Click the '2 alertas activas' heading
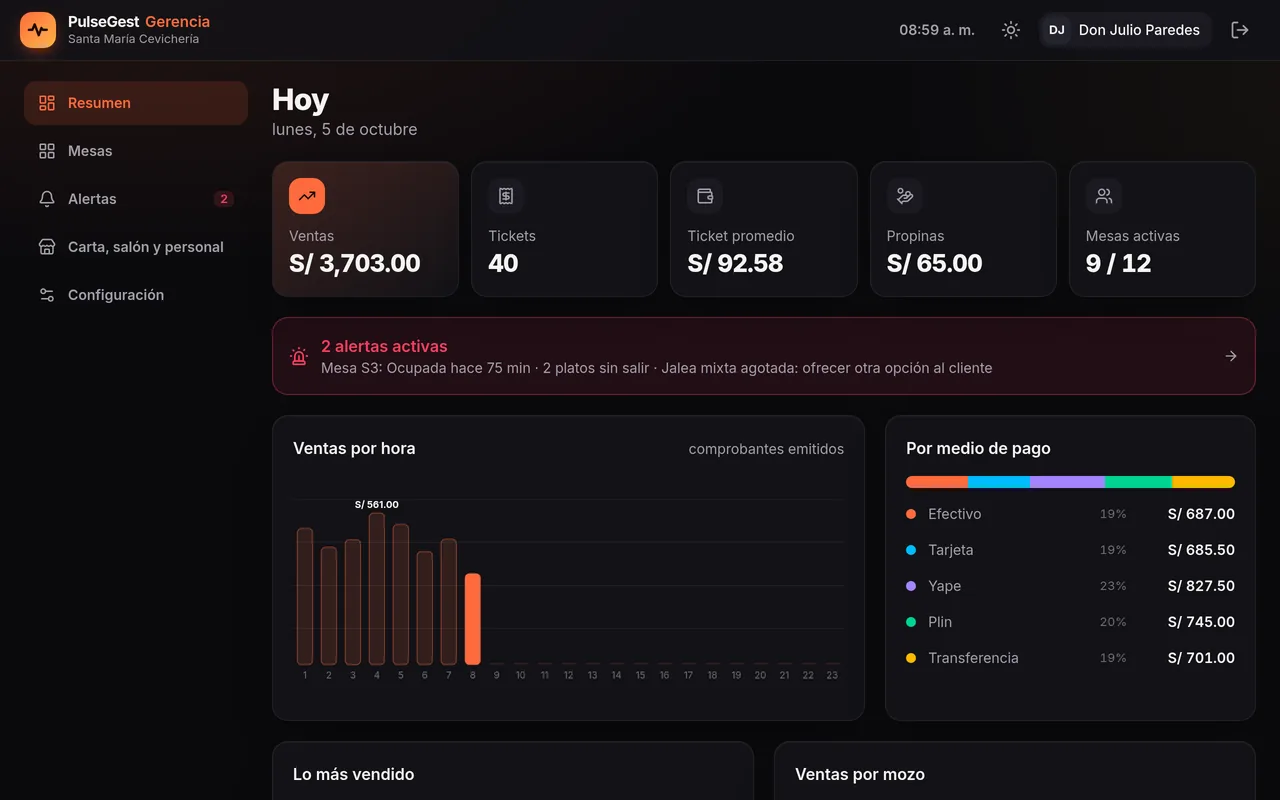 pyautogui.click(x=384, y=346)
